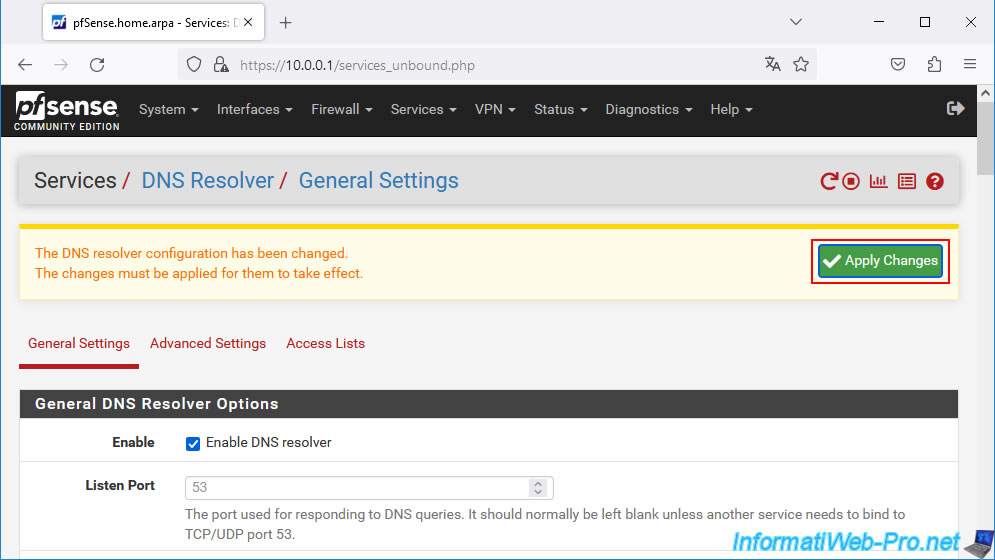
Task: Open browser extensions puzzle icon
Action: pyautogui.click(x=934, y=64)
